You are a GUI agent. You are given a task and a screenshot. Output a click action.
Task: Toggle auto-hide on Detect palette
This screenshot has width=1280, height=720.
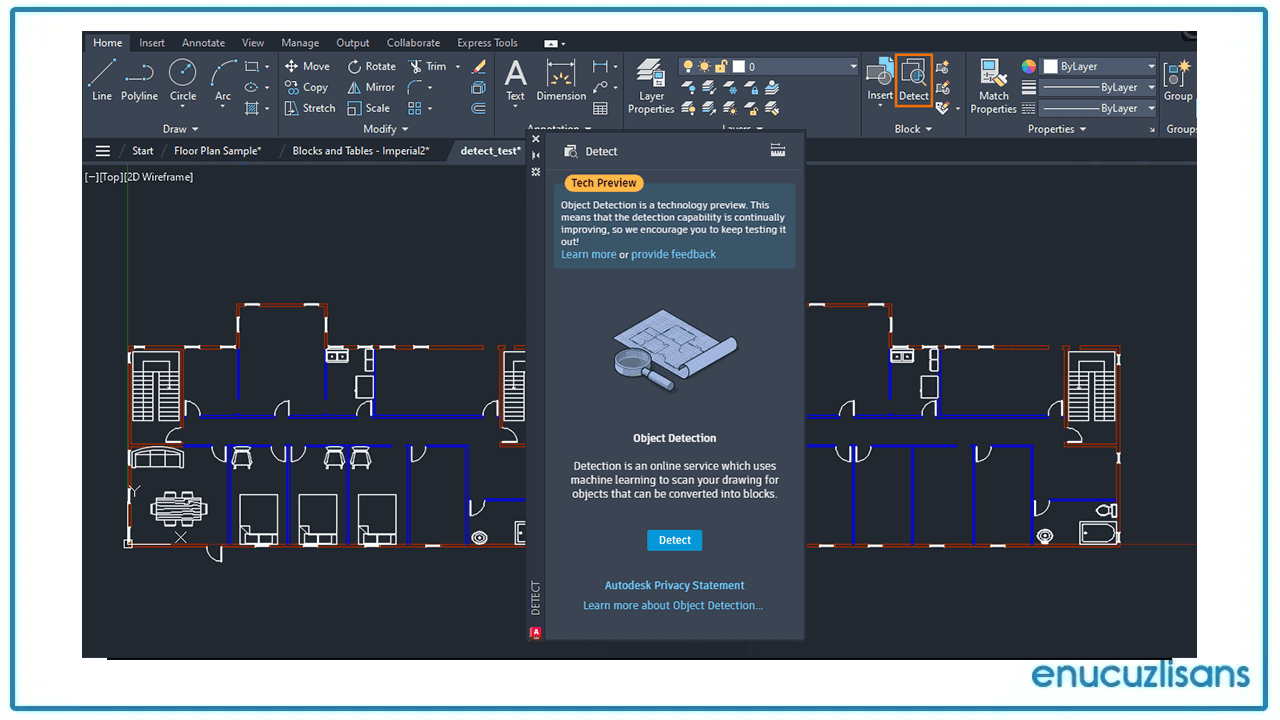[x=536, y=155]
